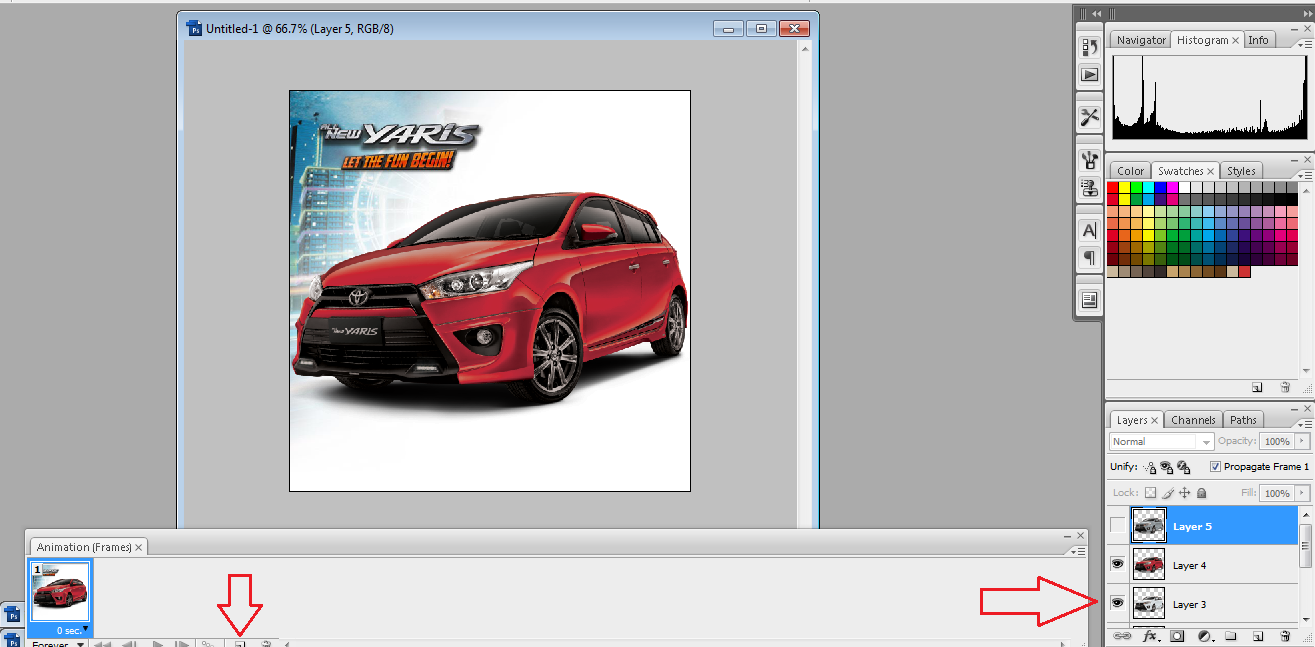Image resolution: width=1315 pixels, height=647 pixels.
Task: Select previous animation frame
Action: point(129,644)
